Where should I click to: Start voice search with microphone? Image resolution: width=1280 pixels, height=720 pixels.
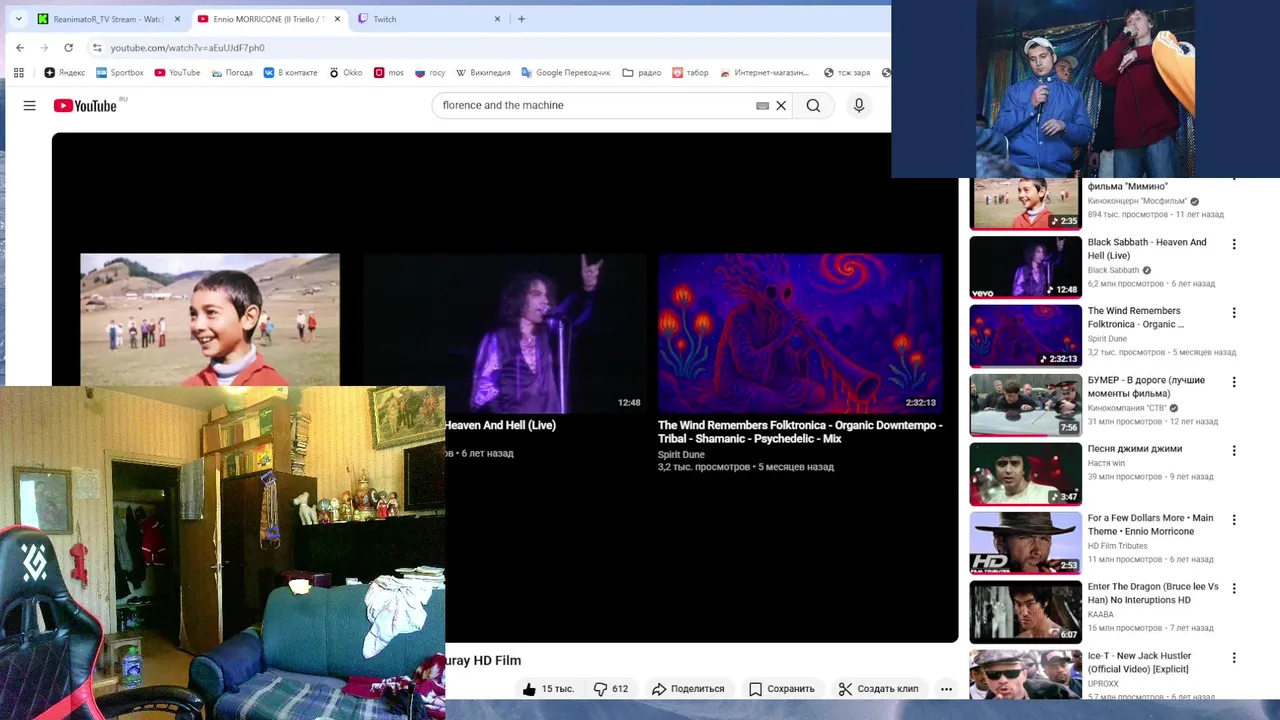859,105
